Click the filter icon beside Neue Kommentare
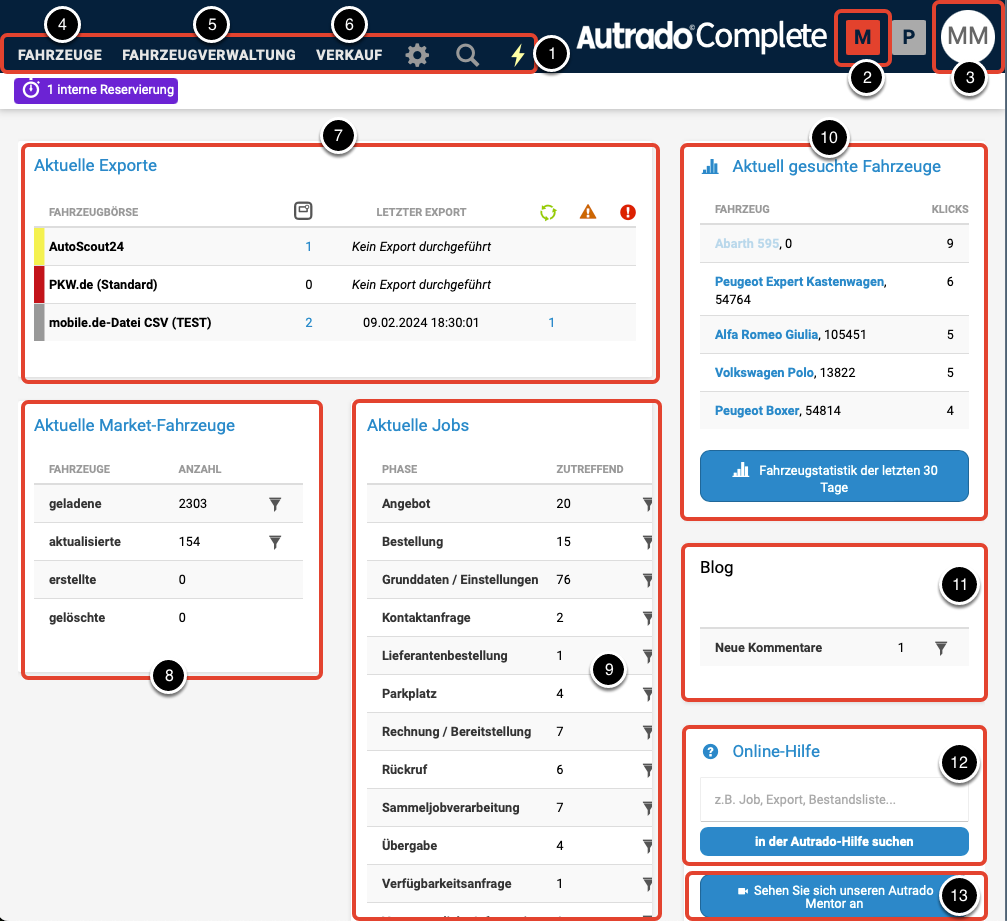Viewport: 1007px width, 921px height. click(x=940, y=648)
